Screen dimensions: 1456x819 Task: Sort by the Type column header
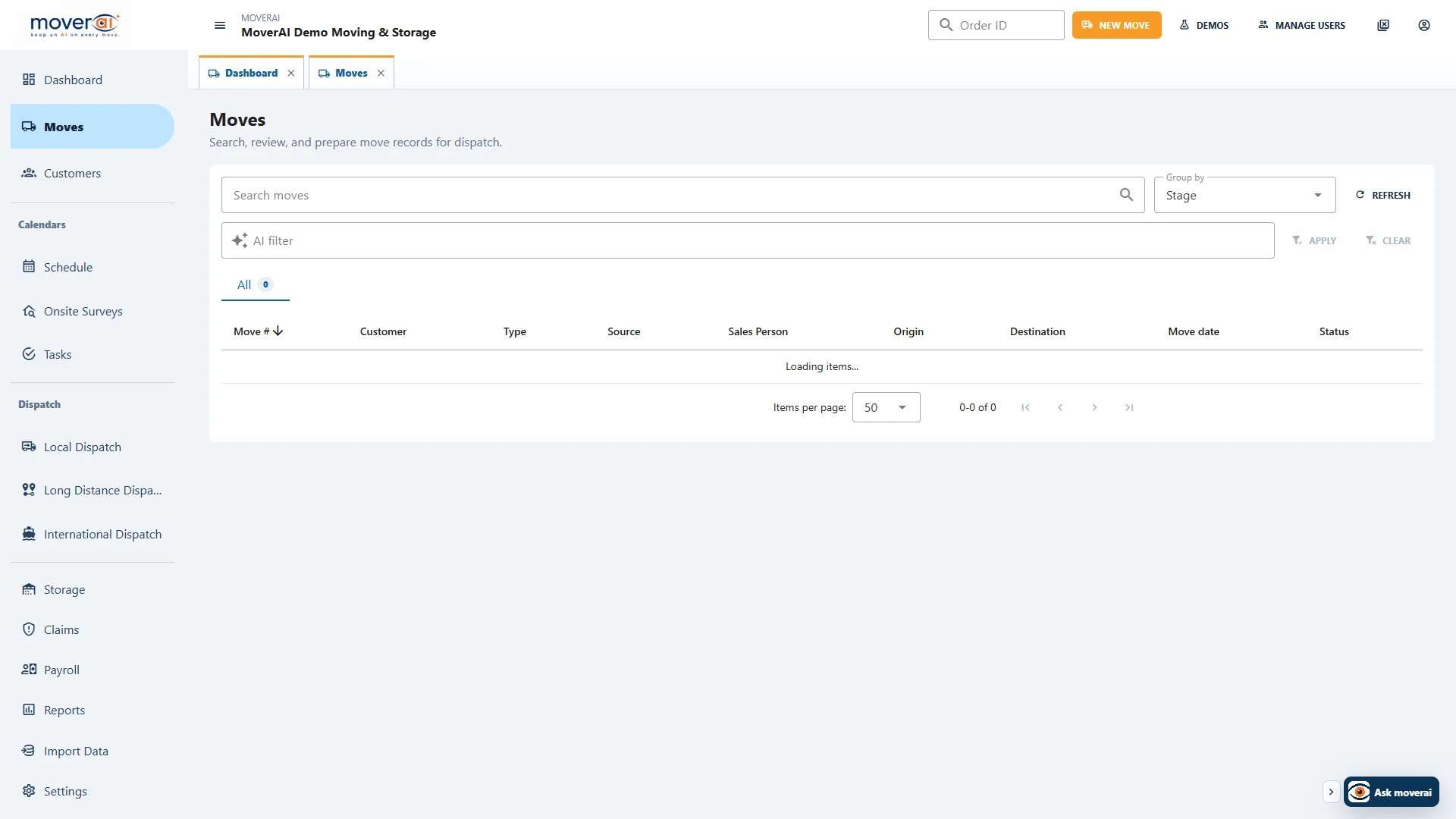514,331
